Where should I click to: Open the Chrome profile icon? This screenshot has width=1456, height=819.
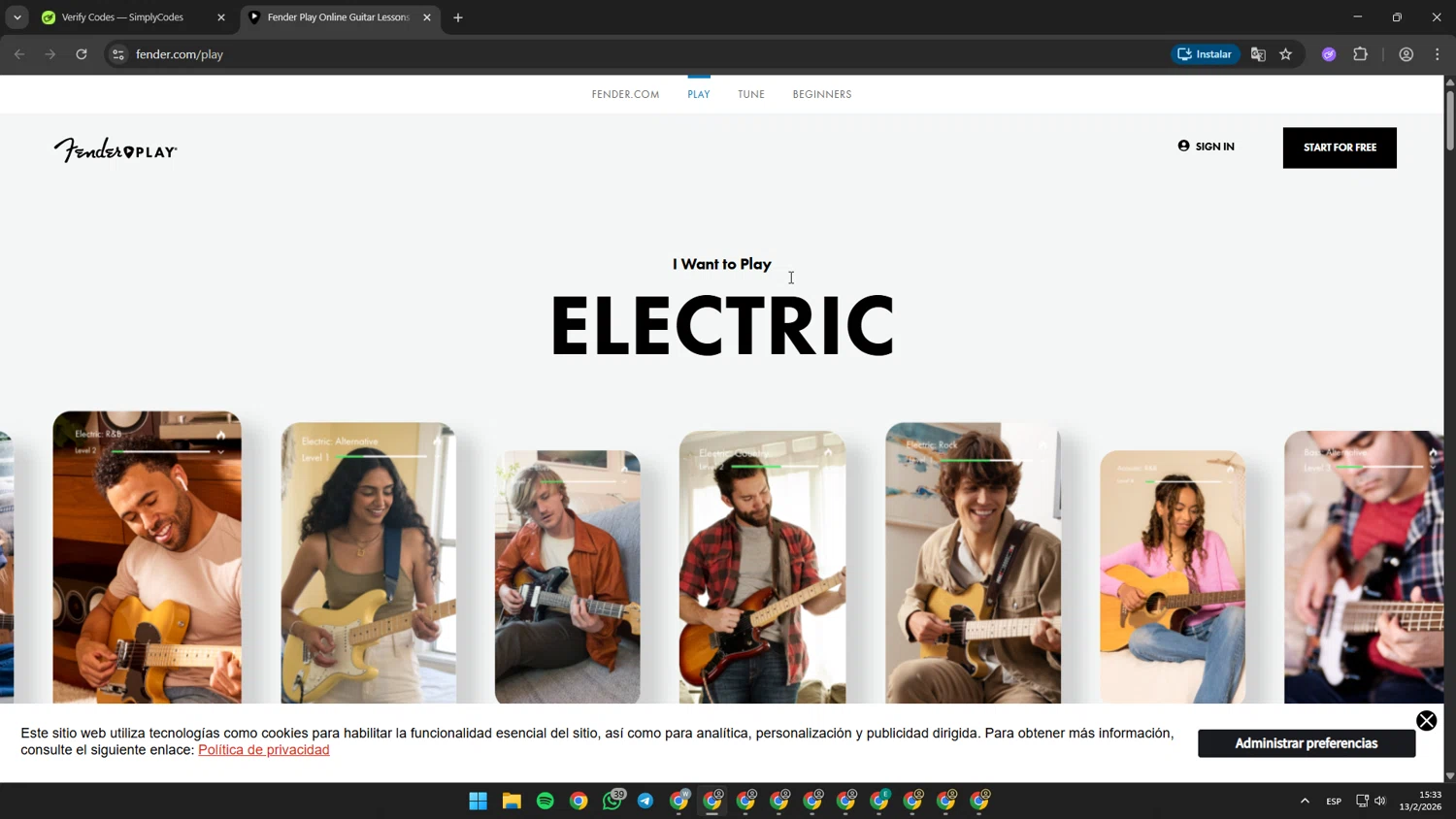pyautogui.click(x=1406, y=54)
